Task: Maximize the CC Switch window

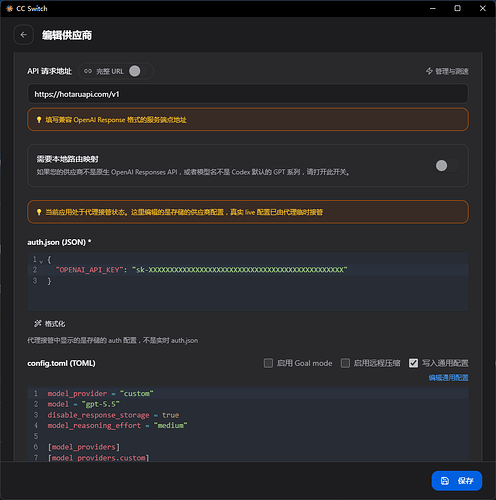Action: tap(457, 8)
